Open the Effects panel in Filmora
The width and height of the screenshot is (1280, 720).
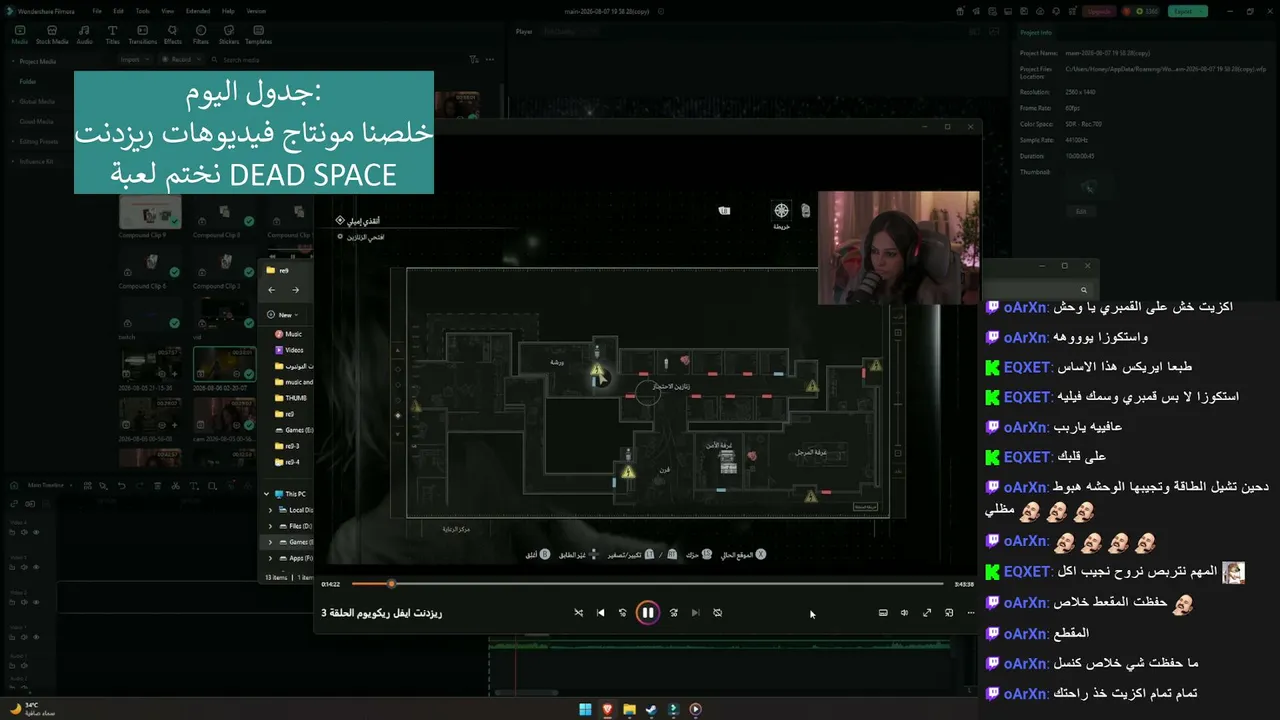point(173,35)
